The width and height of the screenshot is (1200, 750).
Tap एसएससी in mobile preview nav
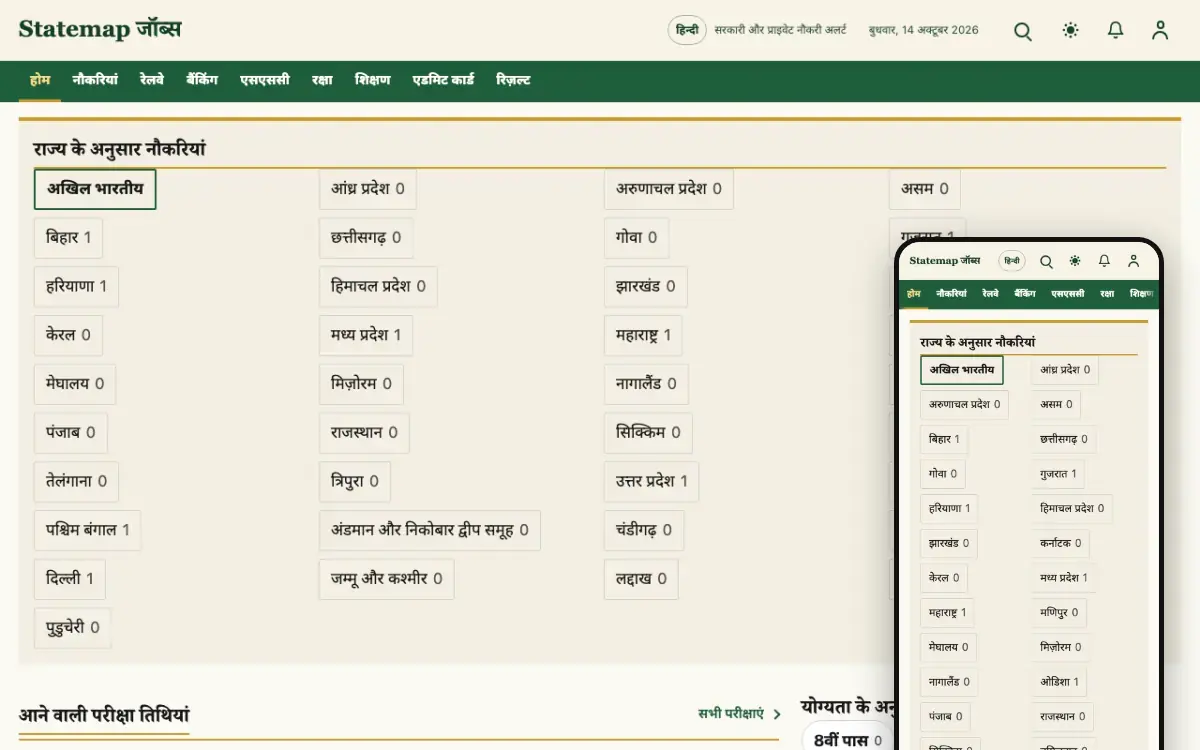[1067, 294]
